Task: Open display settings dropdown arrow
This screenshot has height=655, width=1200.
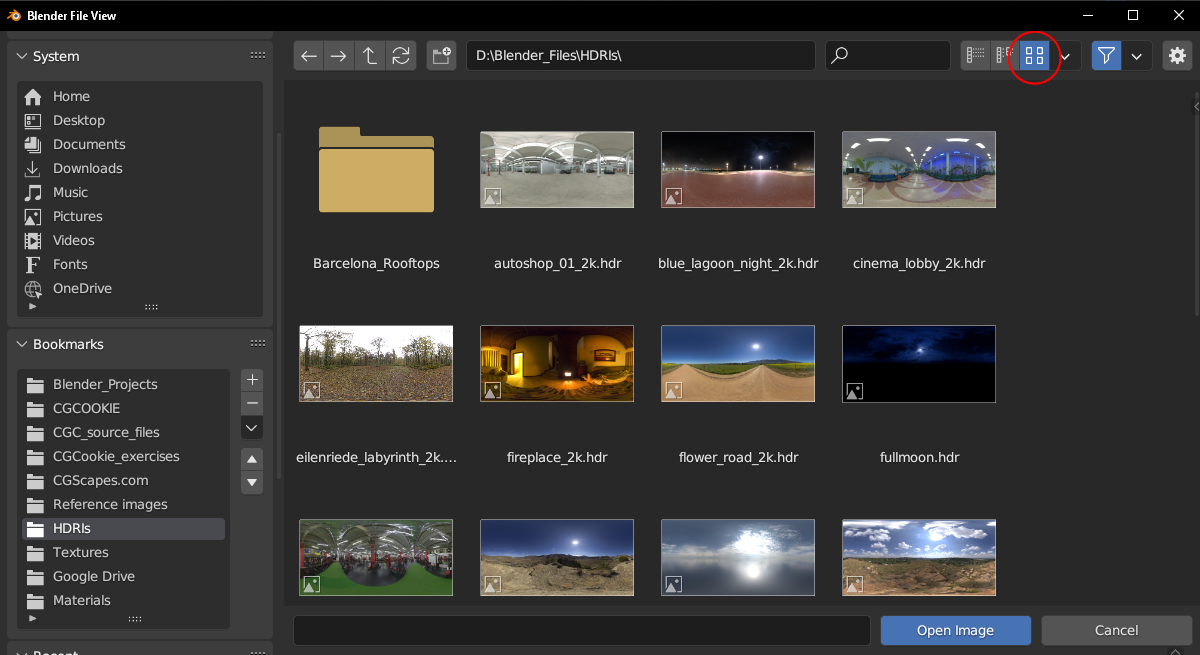Action: (1065, 56)
